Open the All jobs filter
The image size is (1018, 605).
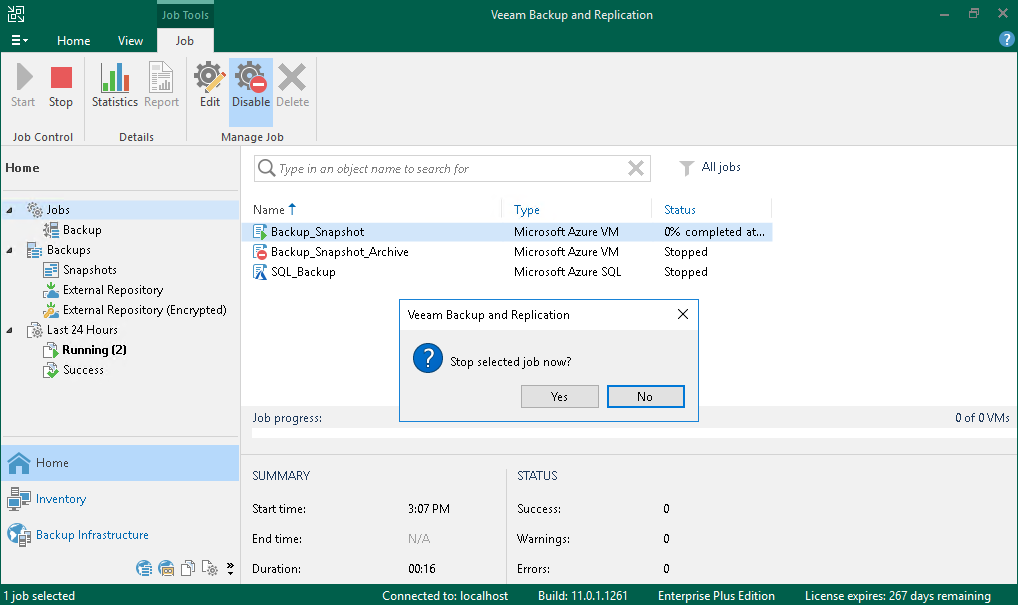point(710,167)
